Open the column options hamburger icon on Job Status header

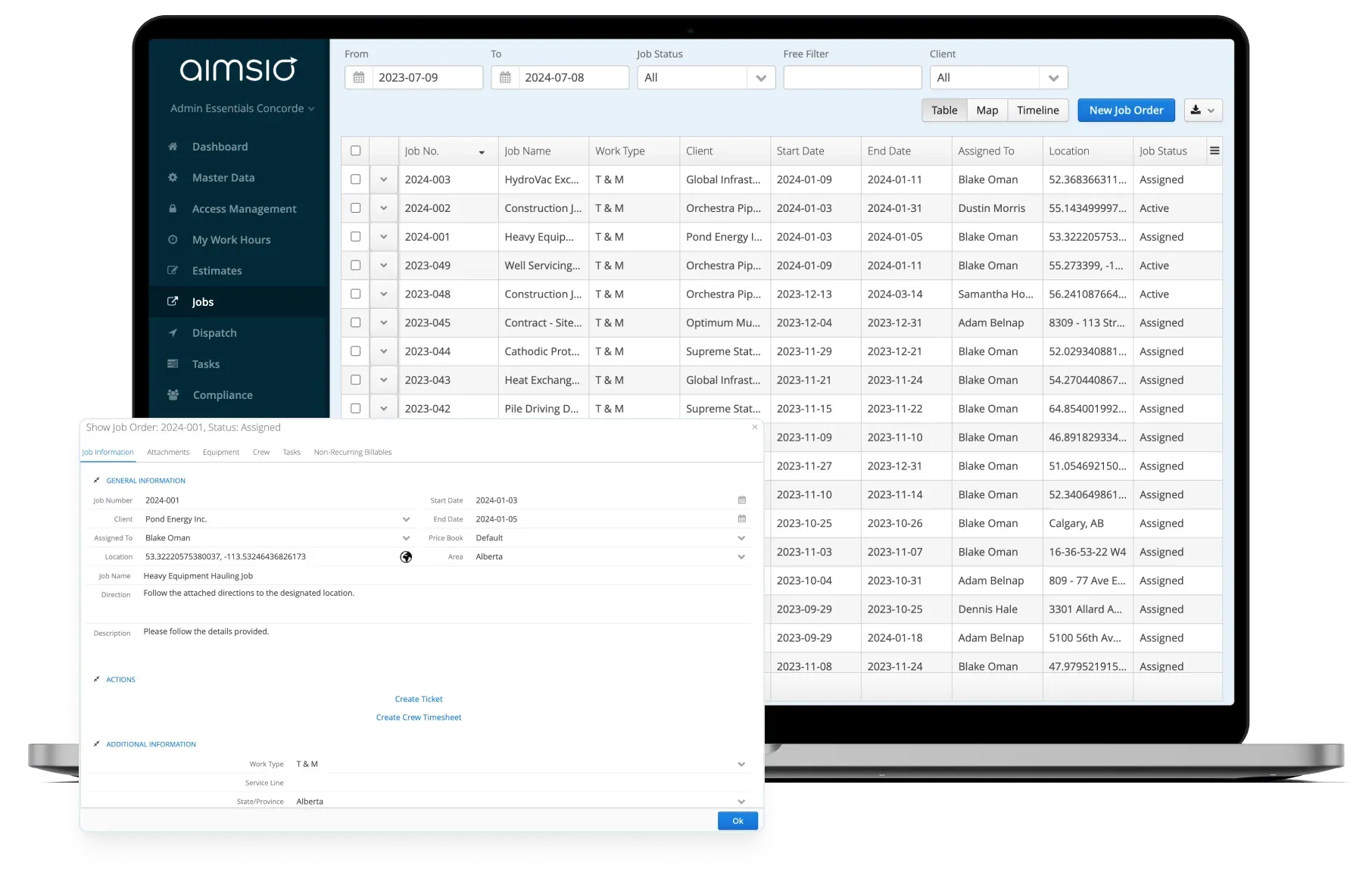tap(1215, 150)
